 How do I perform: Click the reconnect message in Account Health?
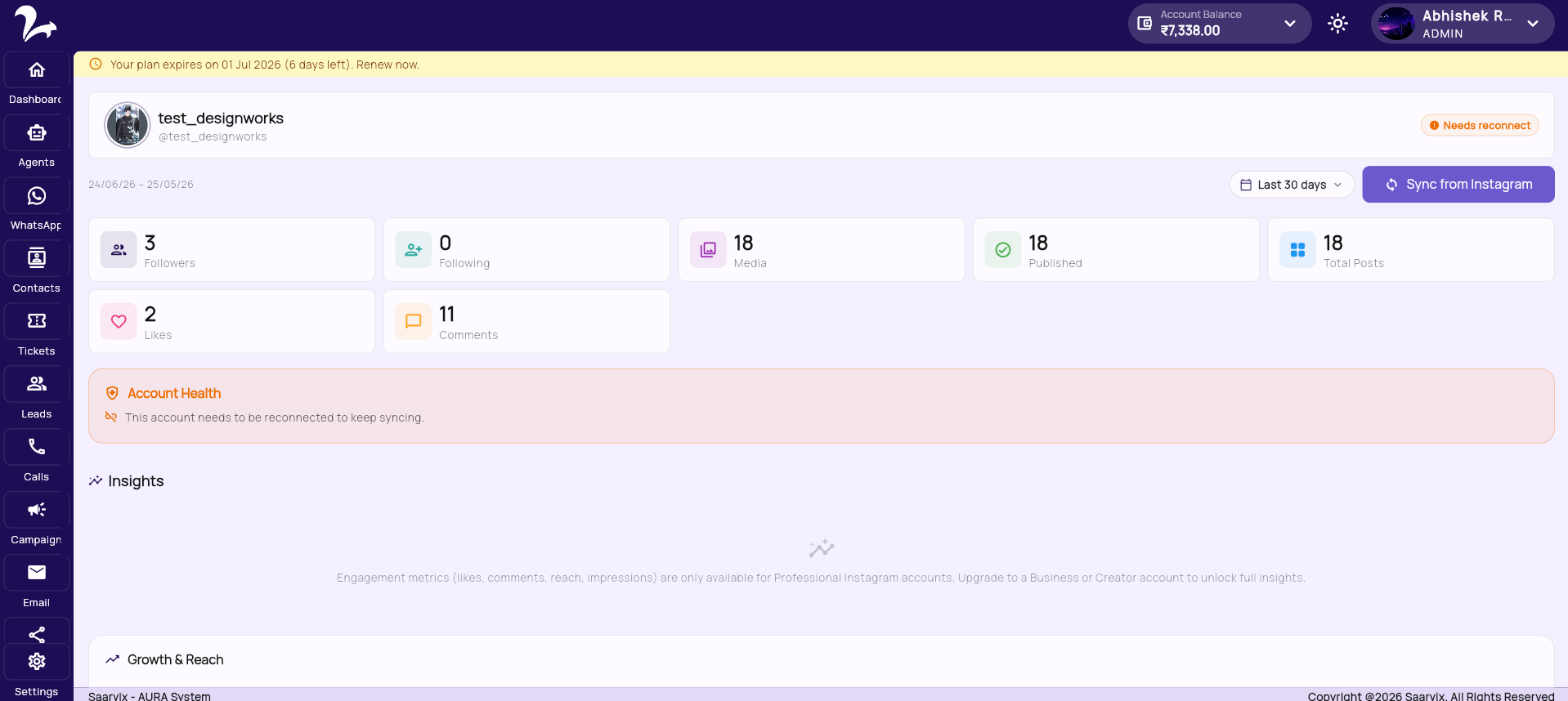[x=275, y=417]
